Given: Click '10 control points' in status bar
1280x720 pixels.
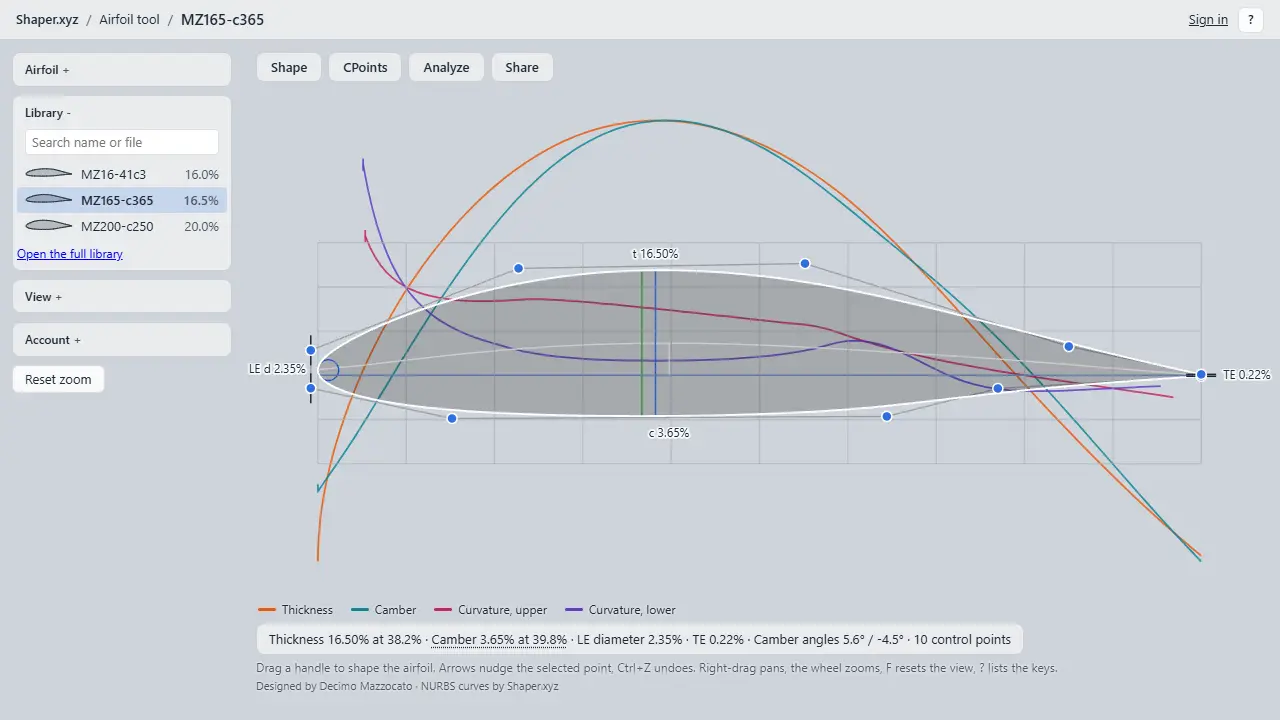Looking at the screenshot, I should point(964,640).
